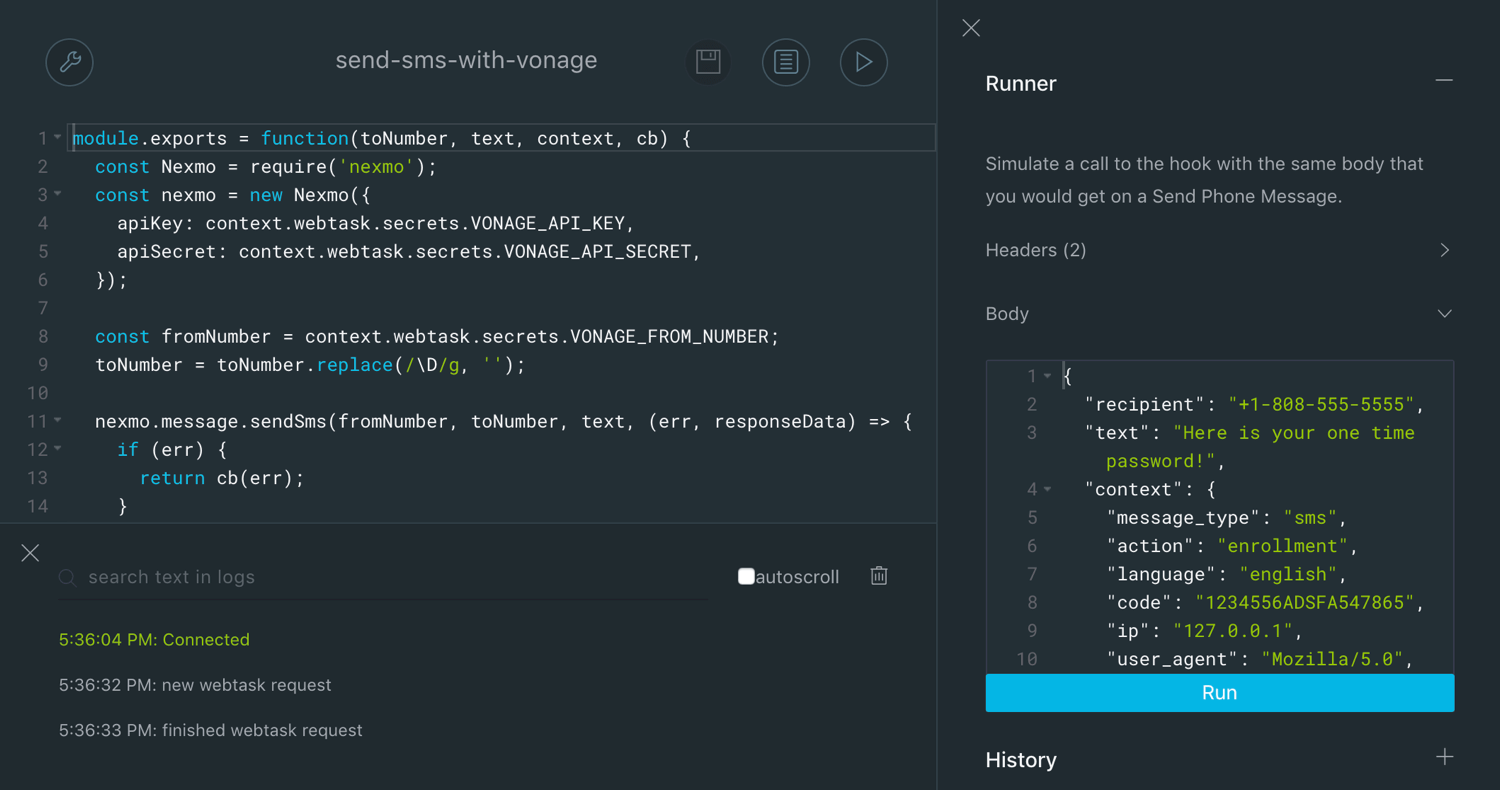Fold the sendSms callback at line 11
The width and height of the screenshot is (1500, 790).
(58, 420)
